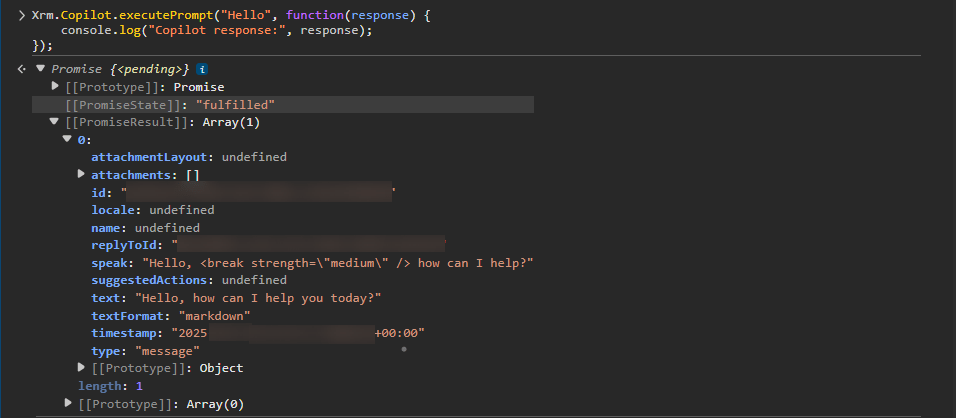Collapse array index 0 item

[x=67, y=140]
